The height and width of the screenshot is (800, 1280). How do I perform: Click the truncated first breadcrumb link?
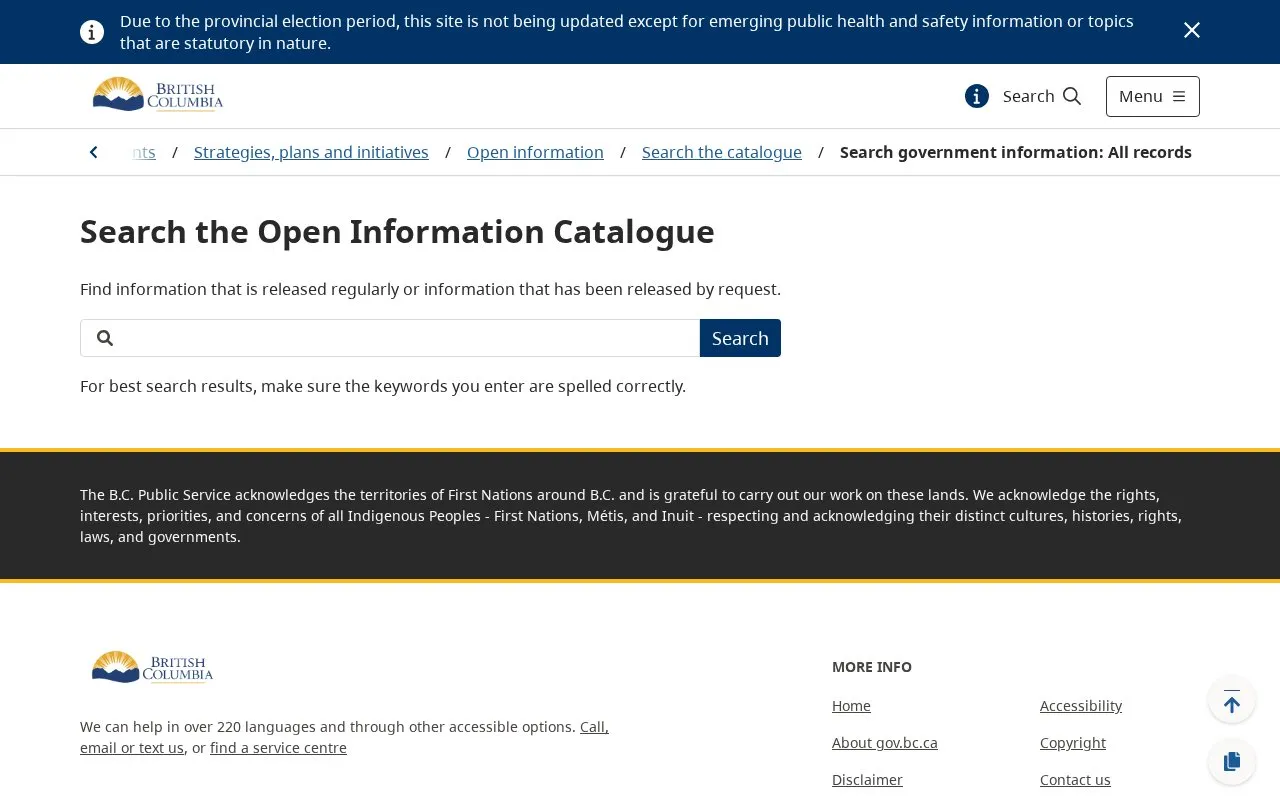click(143, 152)
